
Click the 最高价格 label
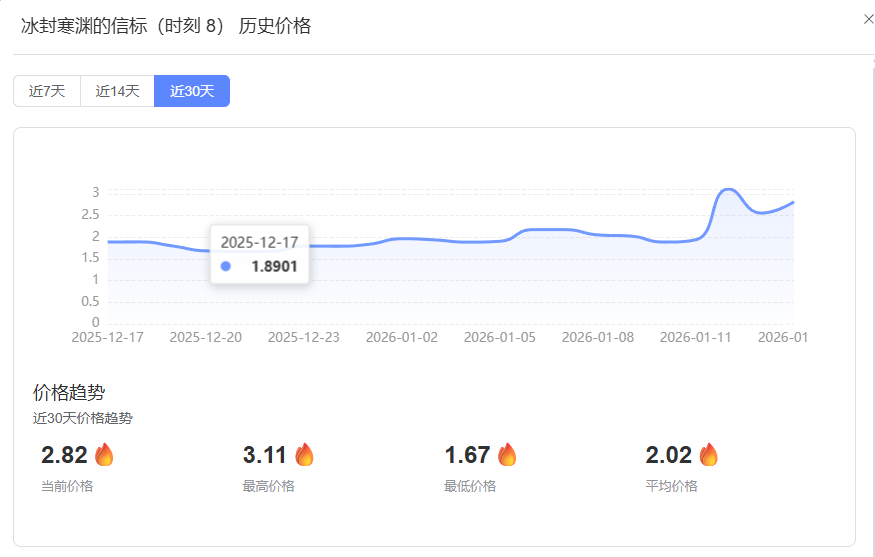pos(268,486)
